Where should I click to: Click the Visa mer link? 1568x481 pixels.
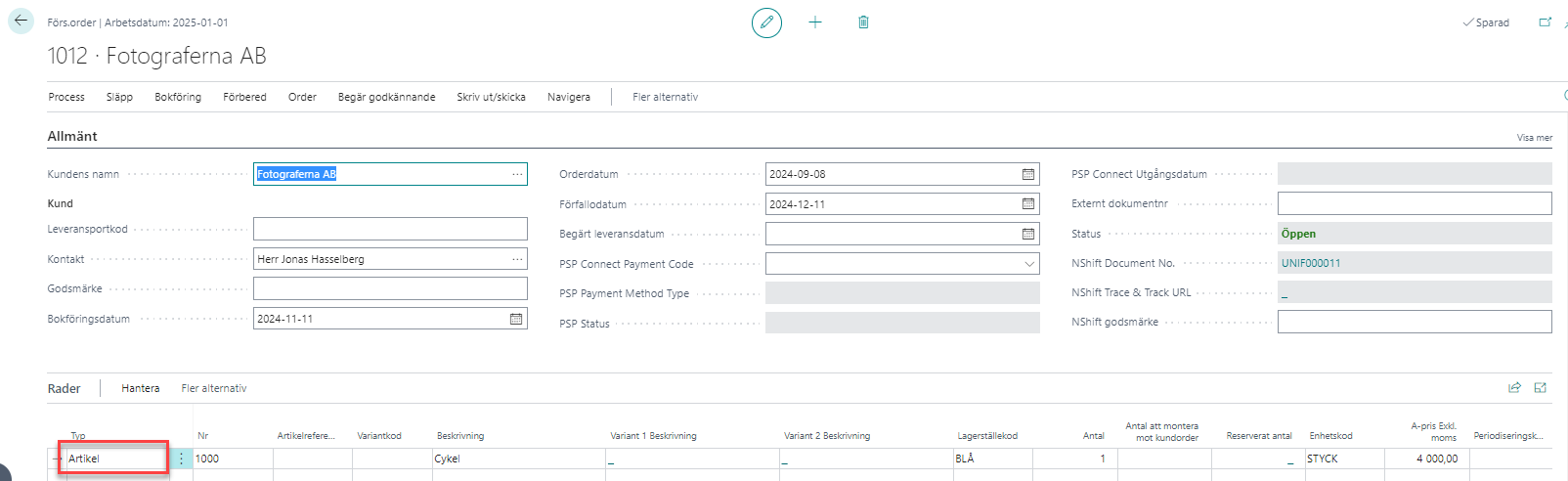point(1534,138)
